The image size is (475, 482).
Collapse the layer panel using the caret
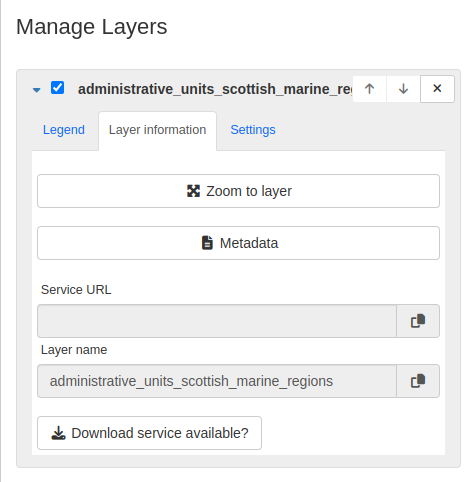pos(37,90)
